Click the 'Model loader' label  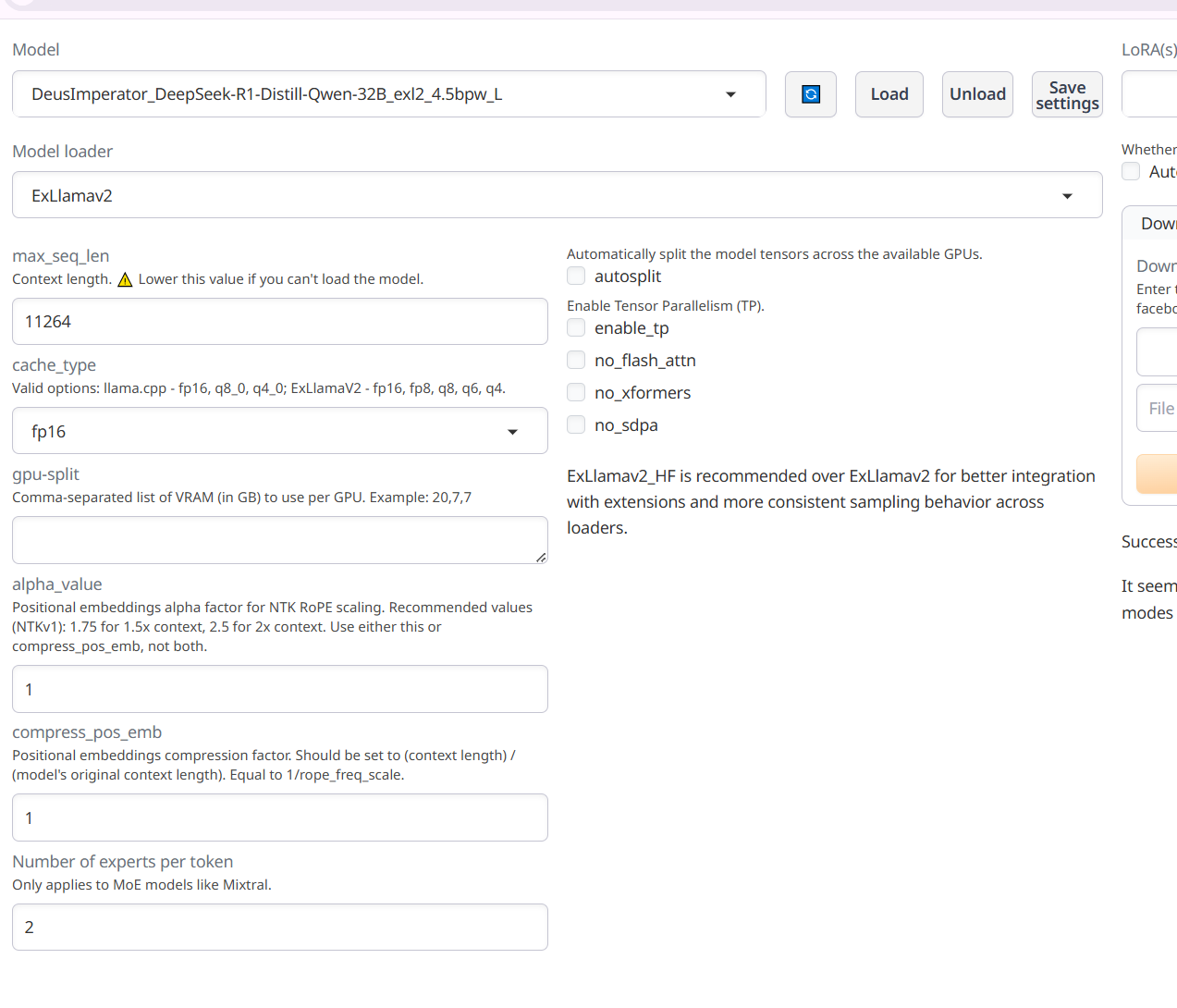[x=63, y=152]
